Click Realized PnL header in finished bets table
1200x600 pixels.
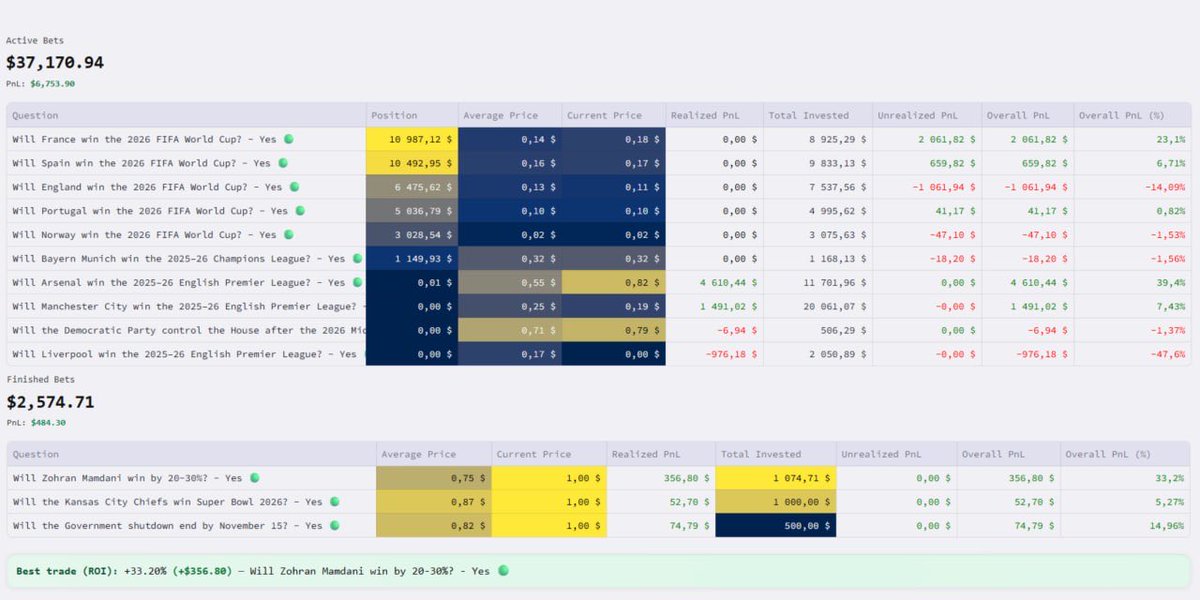pos(660,454)
